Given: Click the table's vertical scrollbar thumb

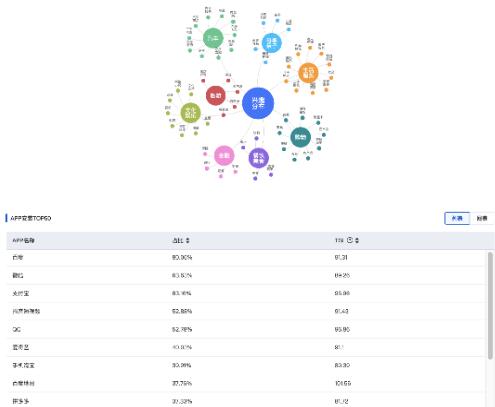Looking at the screenshot, I should coord(490,305).
